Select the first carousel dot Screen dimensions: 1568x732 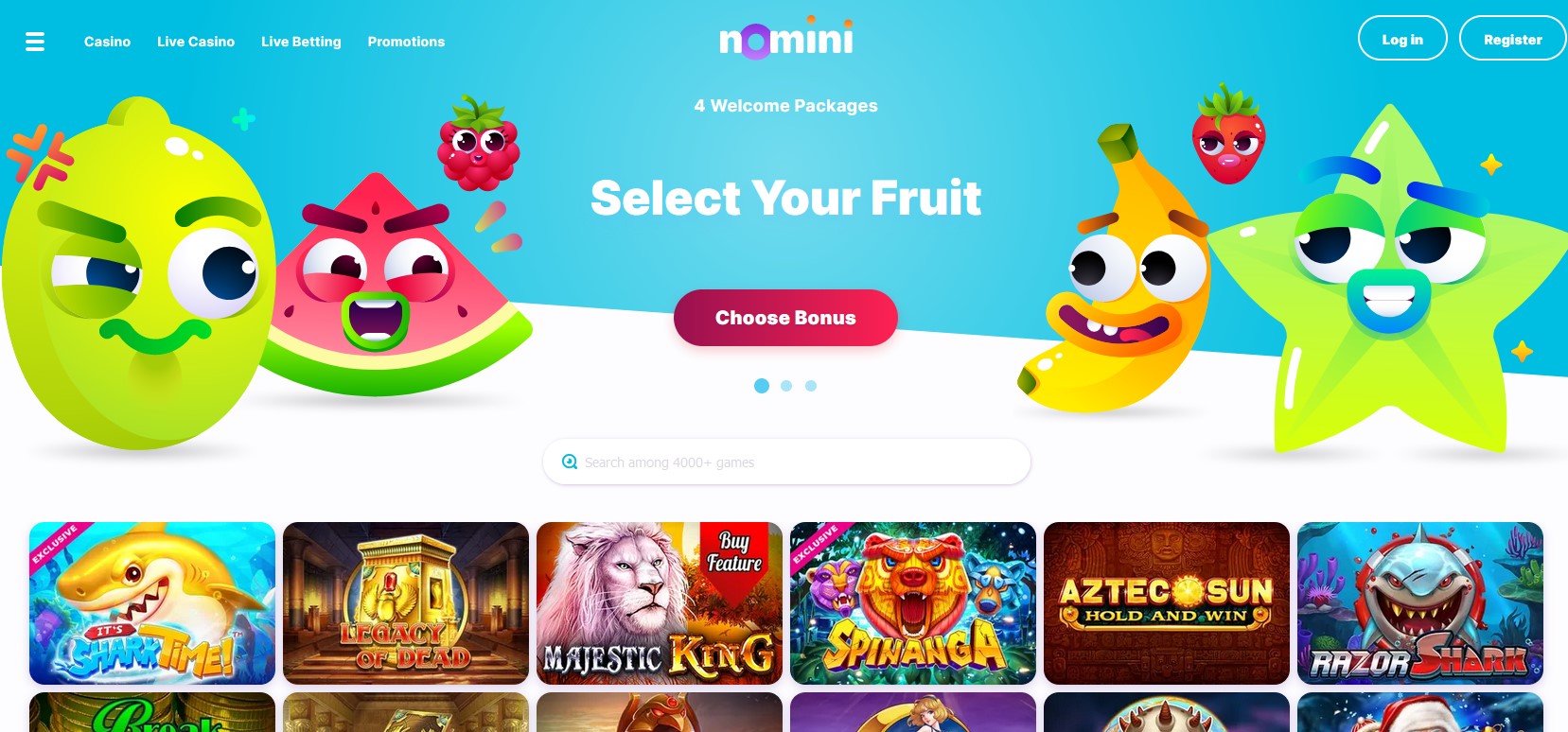[x=761, y=386]
